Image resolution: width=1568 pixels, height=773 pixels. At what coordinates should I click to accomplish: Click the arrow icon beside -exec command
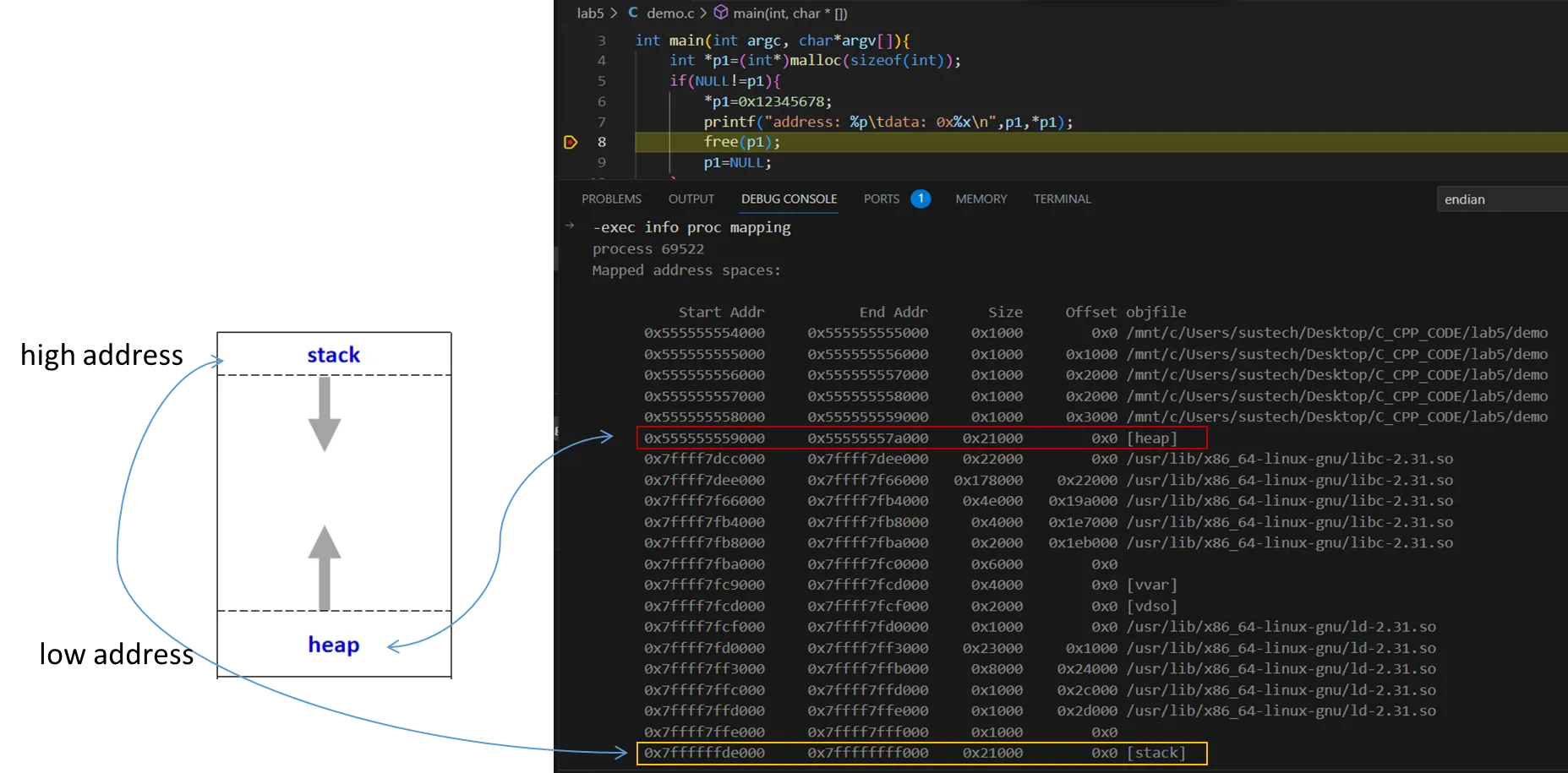pyautogui.click(x=570, y=226)
